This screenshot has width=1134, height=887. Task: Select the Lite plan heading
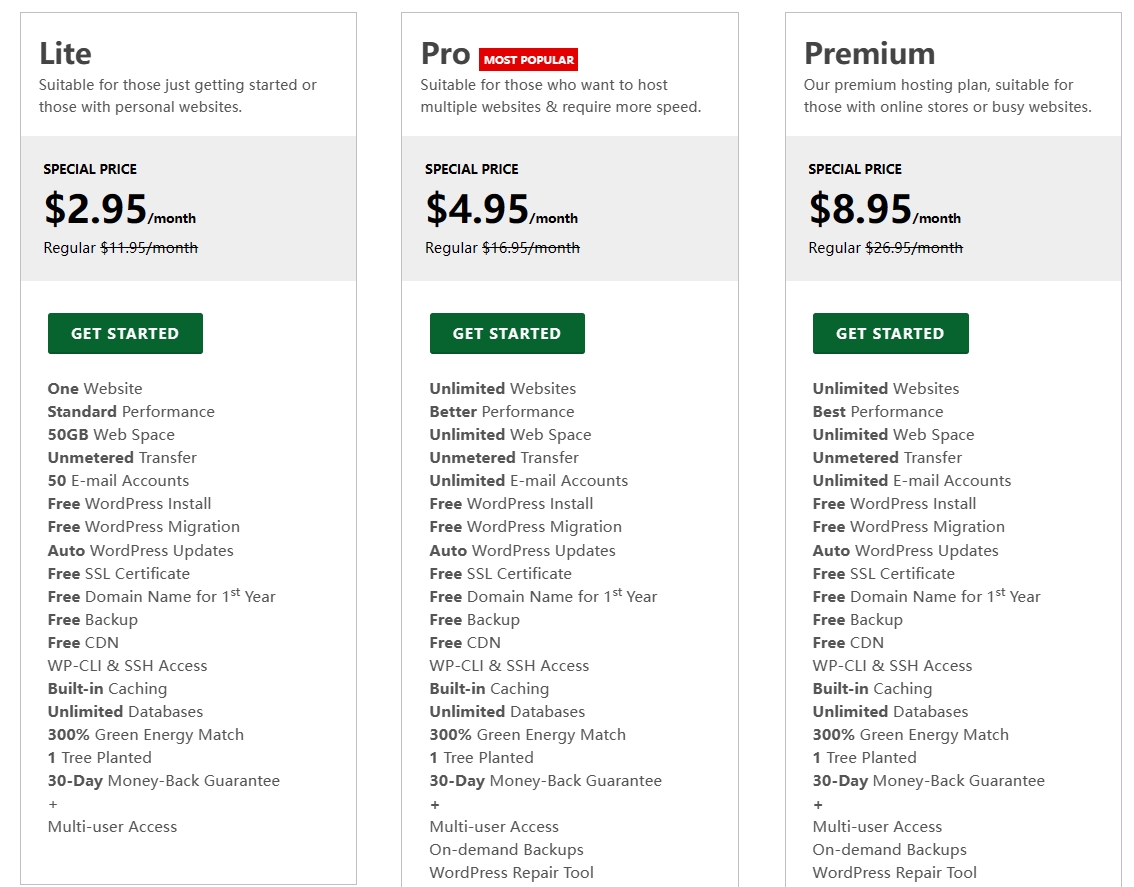point(65,53)
